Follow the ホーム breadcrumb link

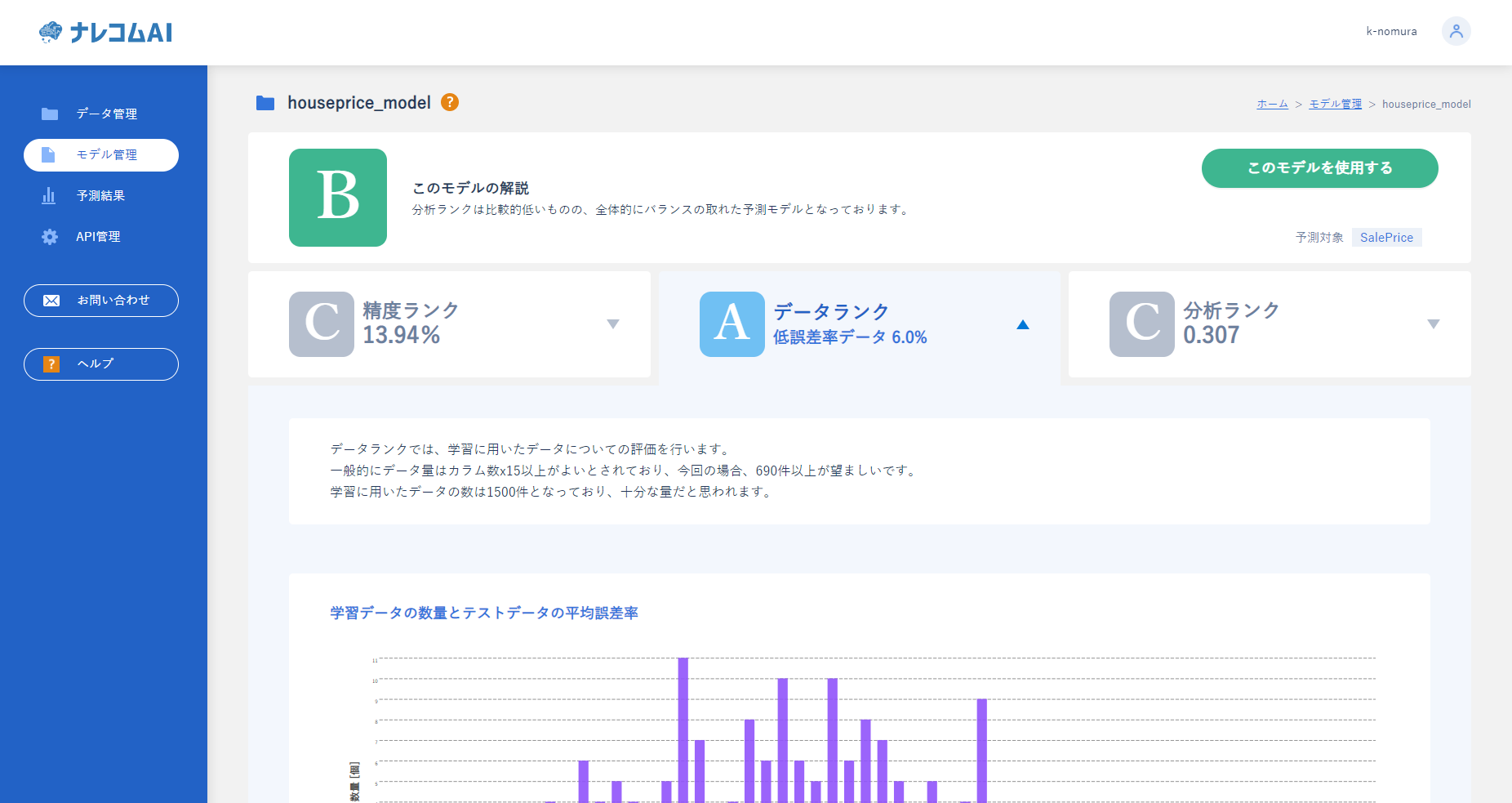pos(1273,104)
